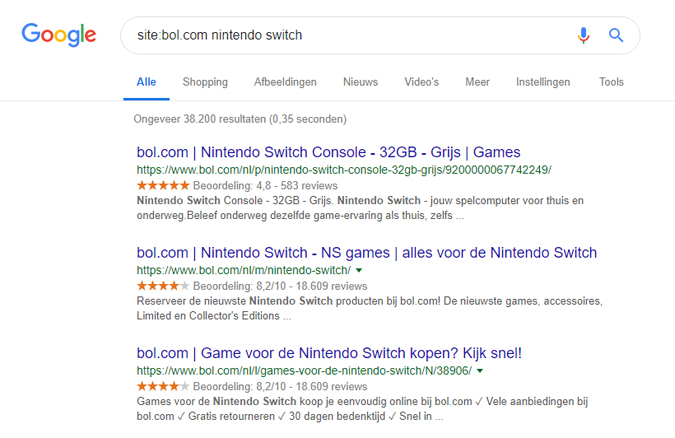Screen dimensions: 675x438
Task: Select the Alle tab
Action: [146, 82]
